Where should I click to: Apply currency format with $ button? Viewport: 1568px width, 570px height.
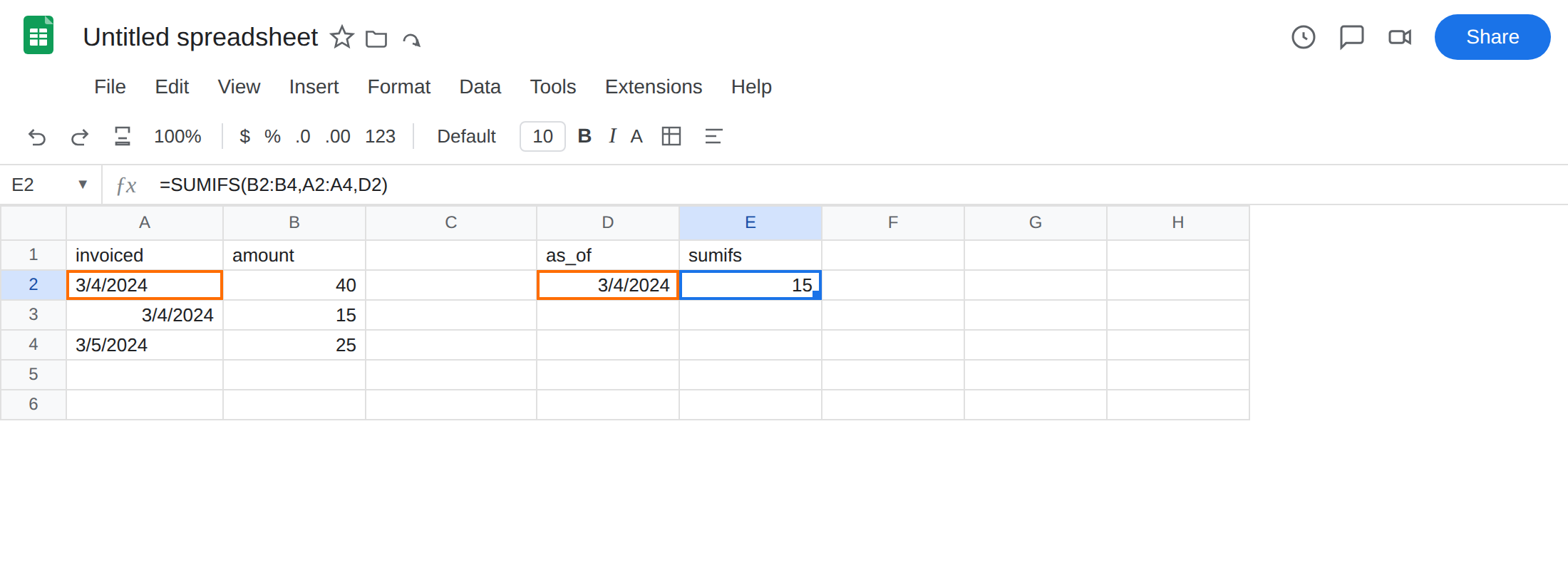point(244,136)
